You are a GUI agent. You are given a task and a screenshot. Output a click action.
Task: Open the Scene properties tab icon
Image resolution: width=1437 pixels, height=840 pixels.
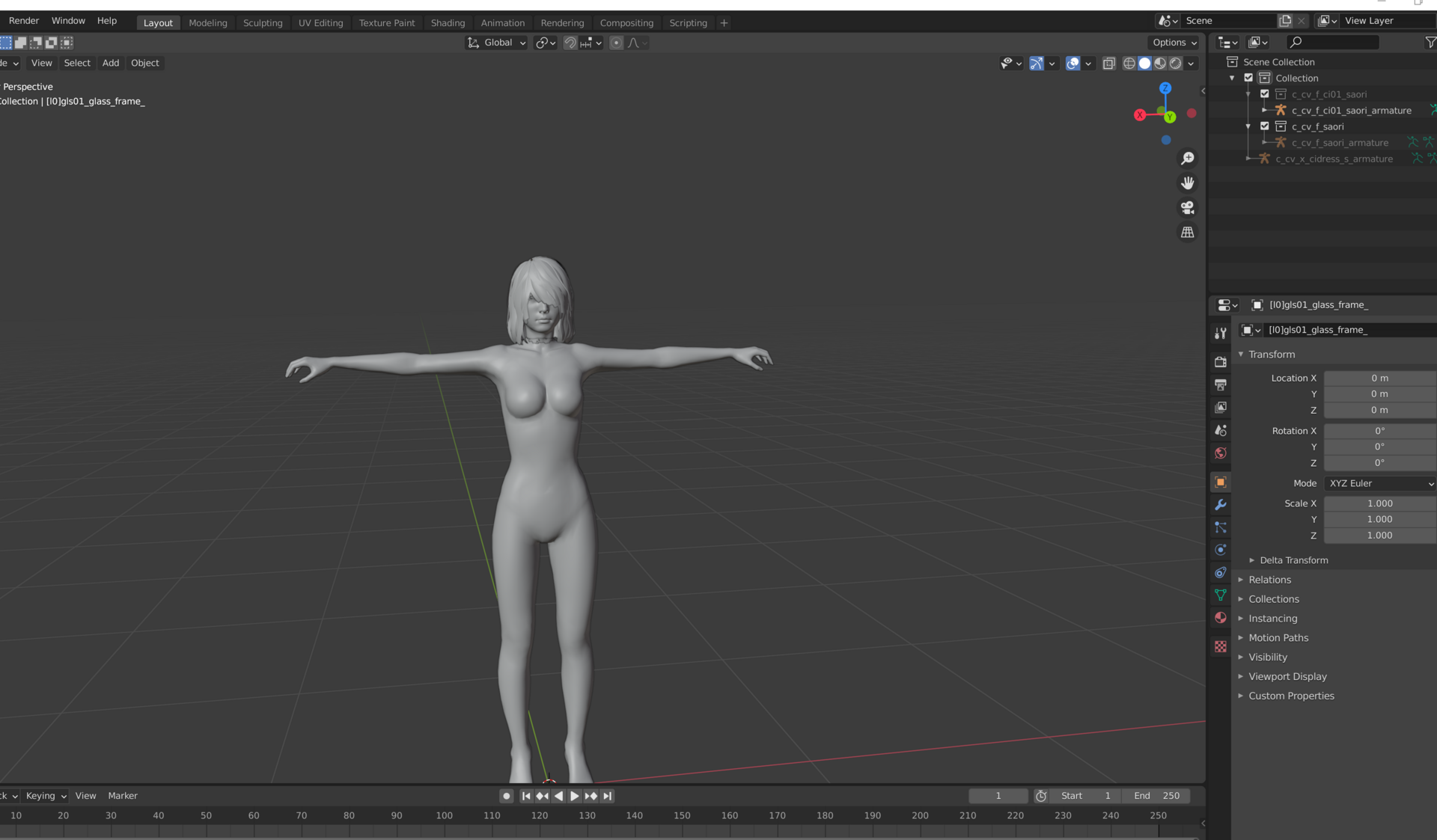click(1221, 430)
